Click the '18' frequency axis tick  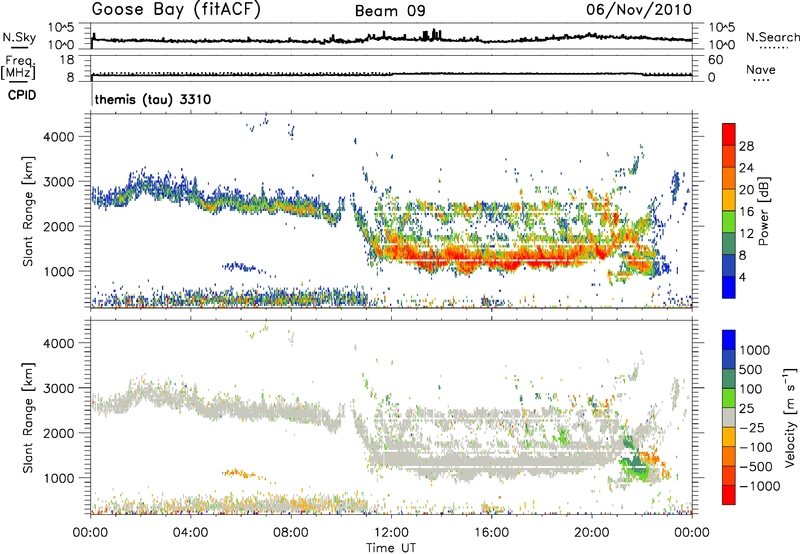(67, 59)
